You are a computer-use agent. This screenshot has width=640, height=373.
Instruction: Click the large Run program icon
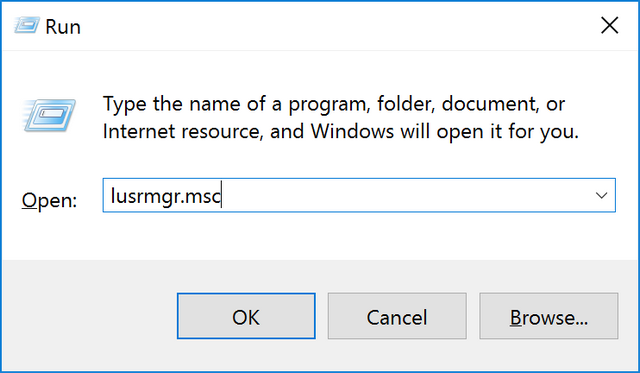point(49,115)
